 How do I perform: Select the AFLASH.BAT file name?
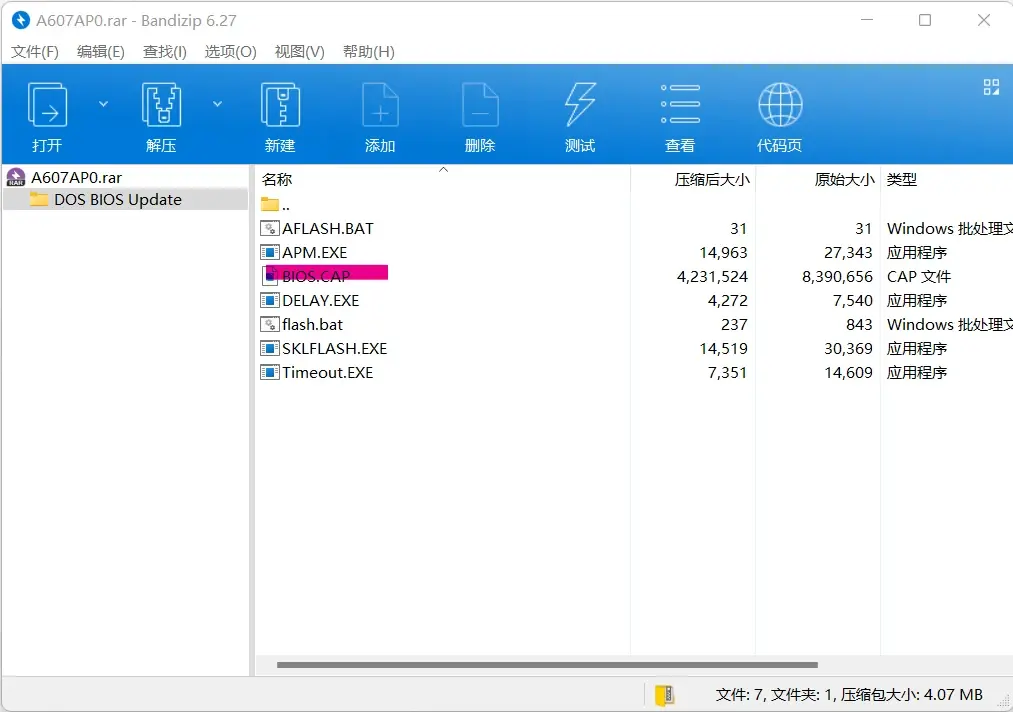coord(328,228)
